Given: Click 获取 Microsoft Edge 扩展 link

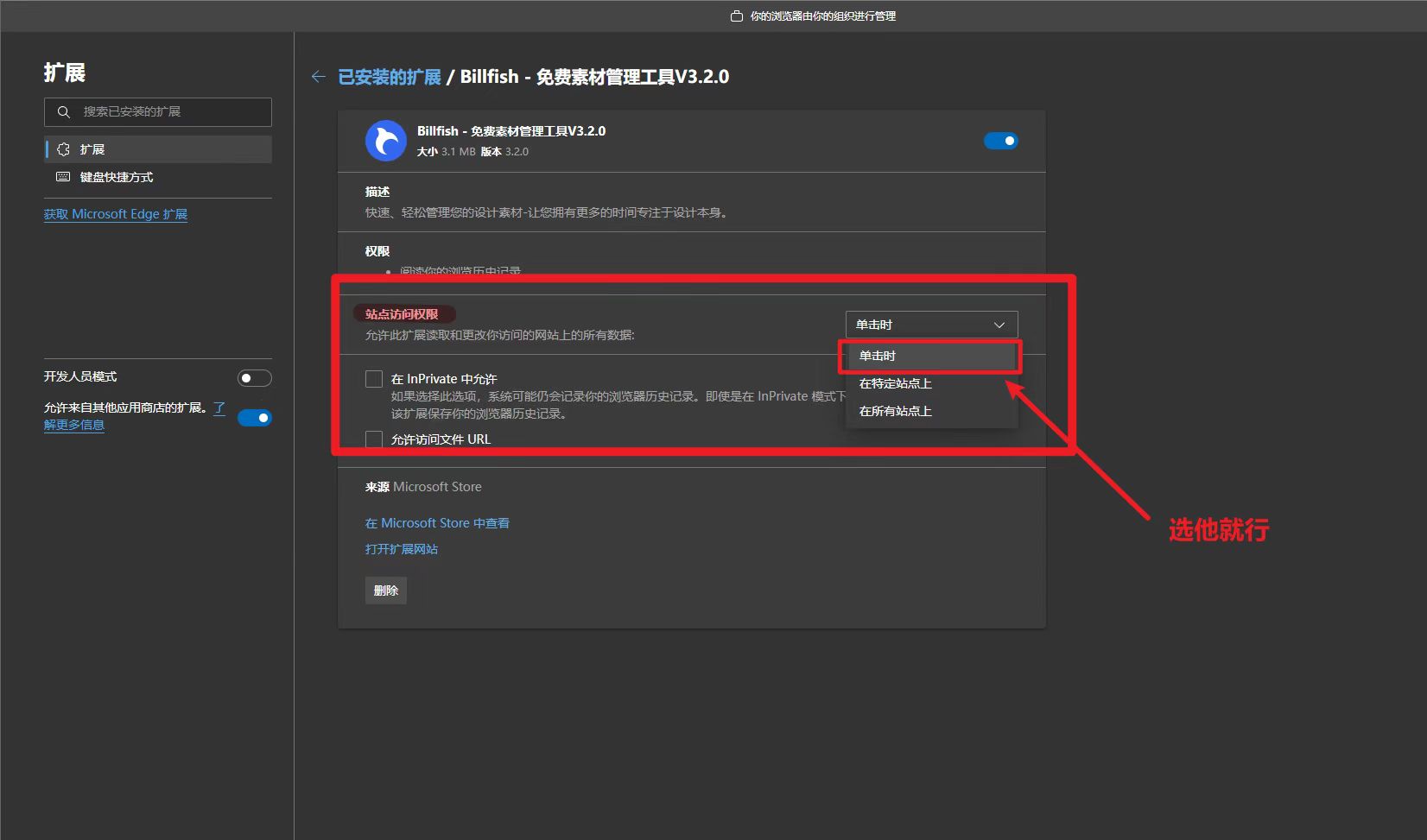Looking at the screenshot, I should tap(116, 214).
